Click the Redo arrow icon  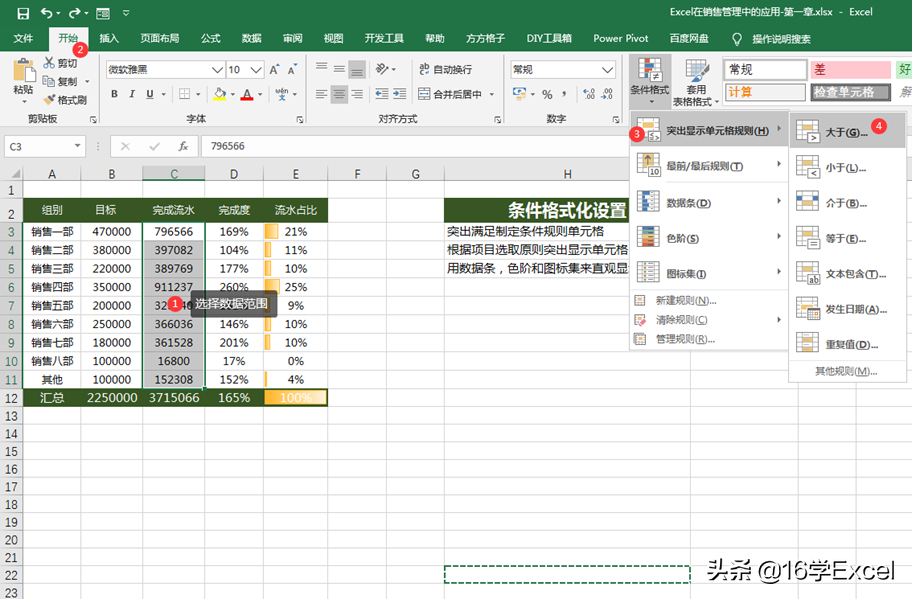pyautogui.click(x=74, y=13)
